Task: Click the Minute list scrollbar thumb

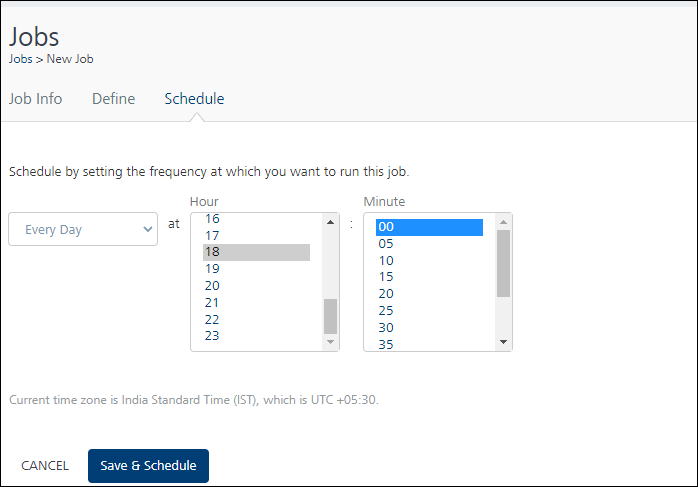Action: click(x=503, y=264)
